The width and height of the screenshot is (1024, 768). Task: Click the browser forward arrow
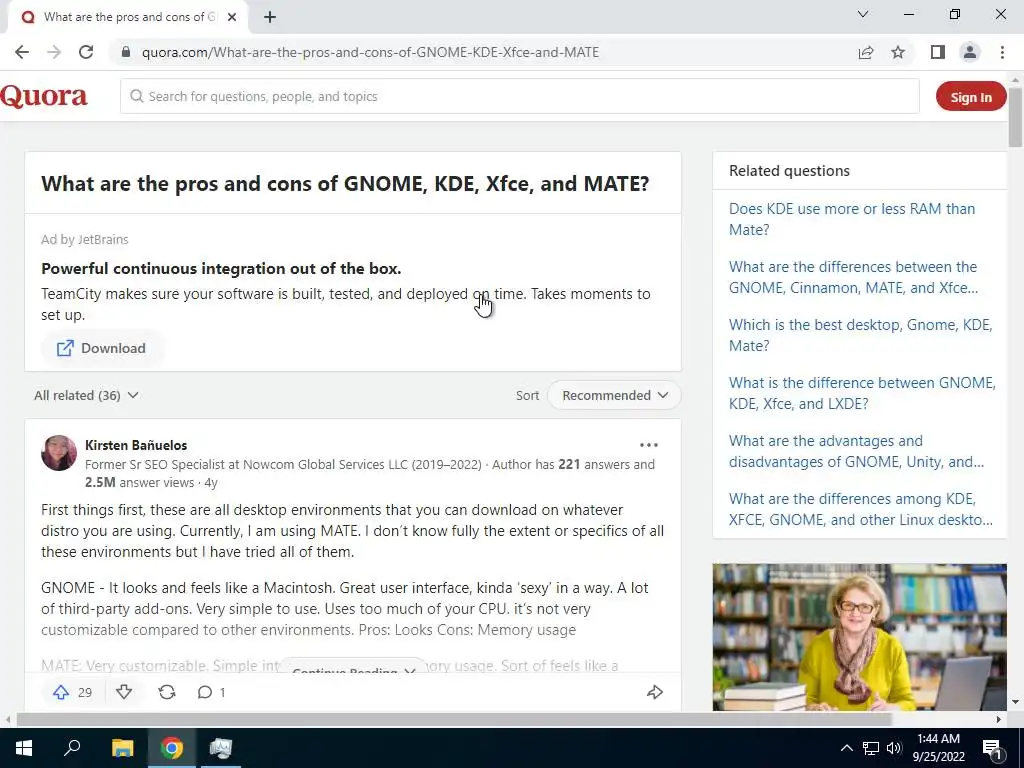click(54, 52)
